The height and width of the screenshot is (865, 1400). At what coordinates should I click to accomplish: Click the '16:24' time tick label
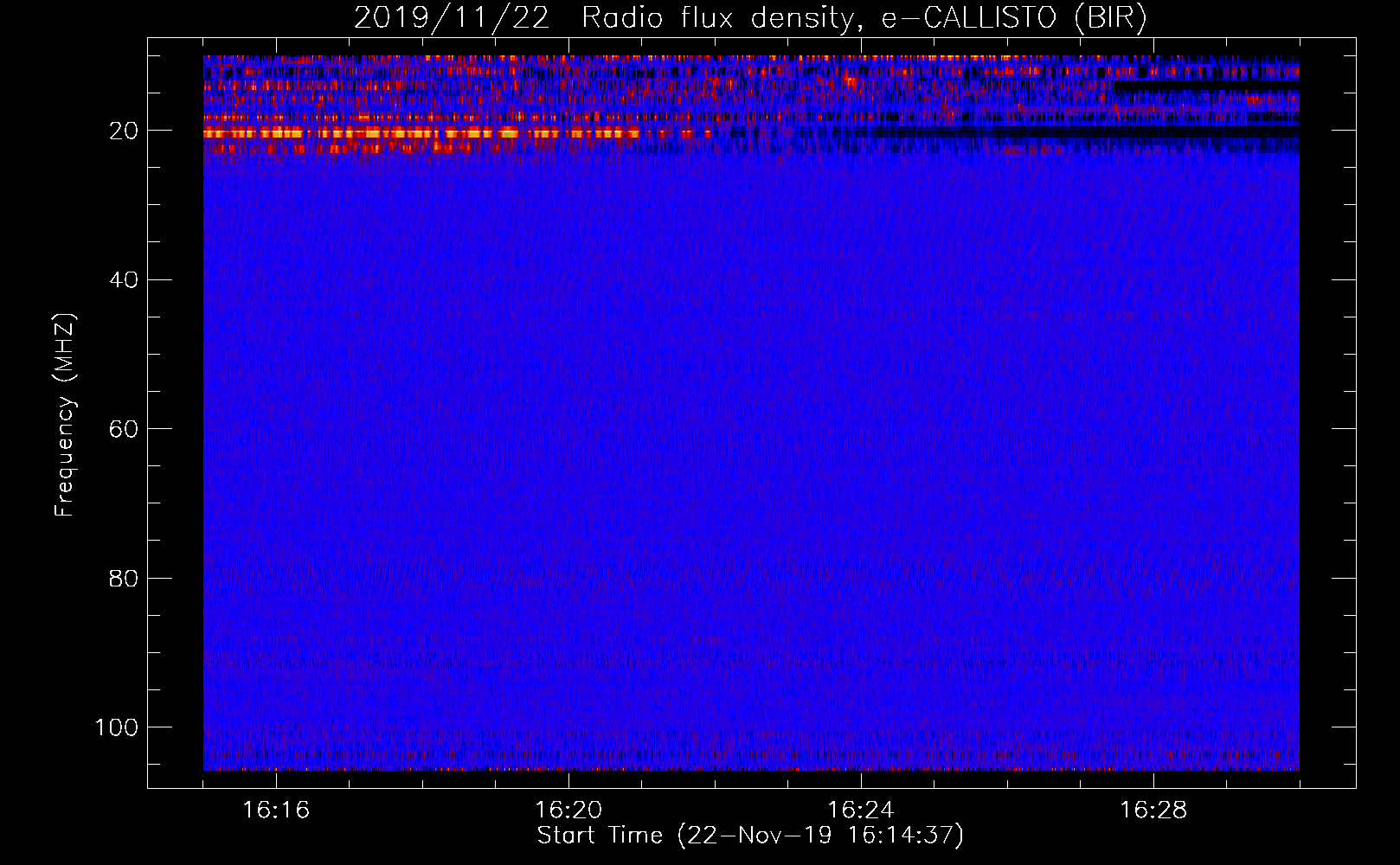(861, 811)
